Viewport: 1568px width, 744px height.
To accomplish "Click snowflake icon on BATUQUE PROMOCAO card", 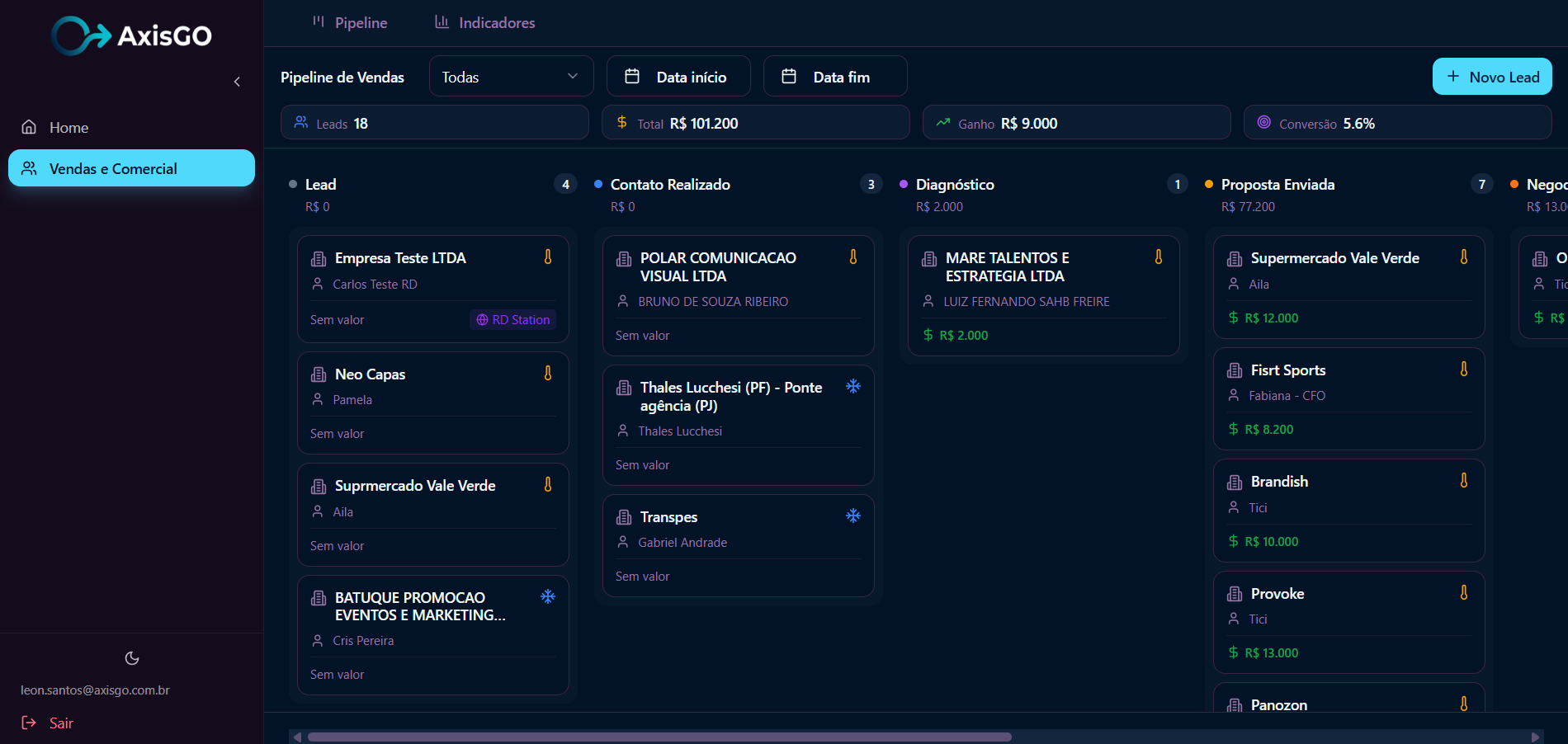I will 548,597.
